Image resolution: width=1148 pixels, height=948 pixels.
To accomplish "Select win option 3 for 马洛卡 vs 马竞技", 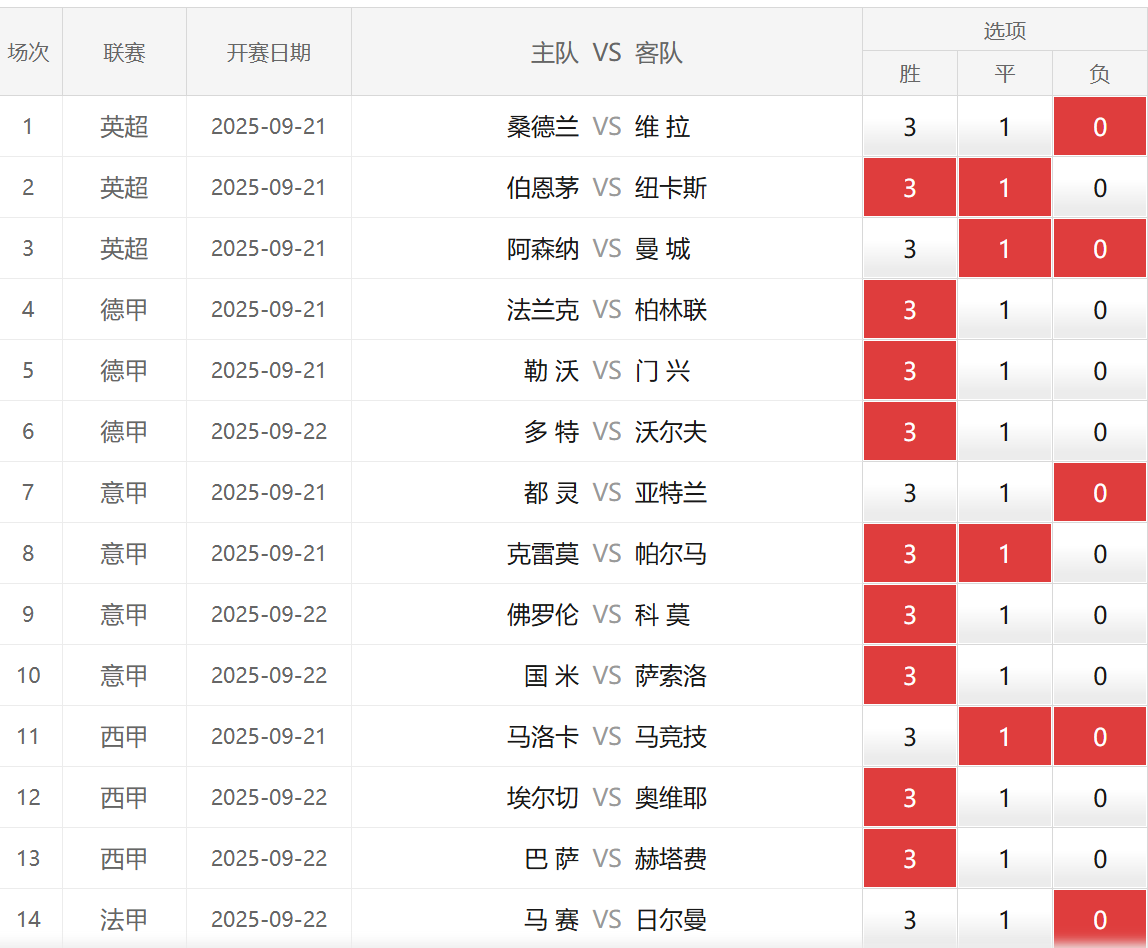I will pos(909,737).
